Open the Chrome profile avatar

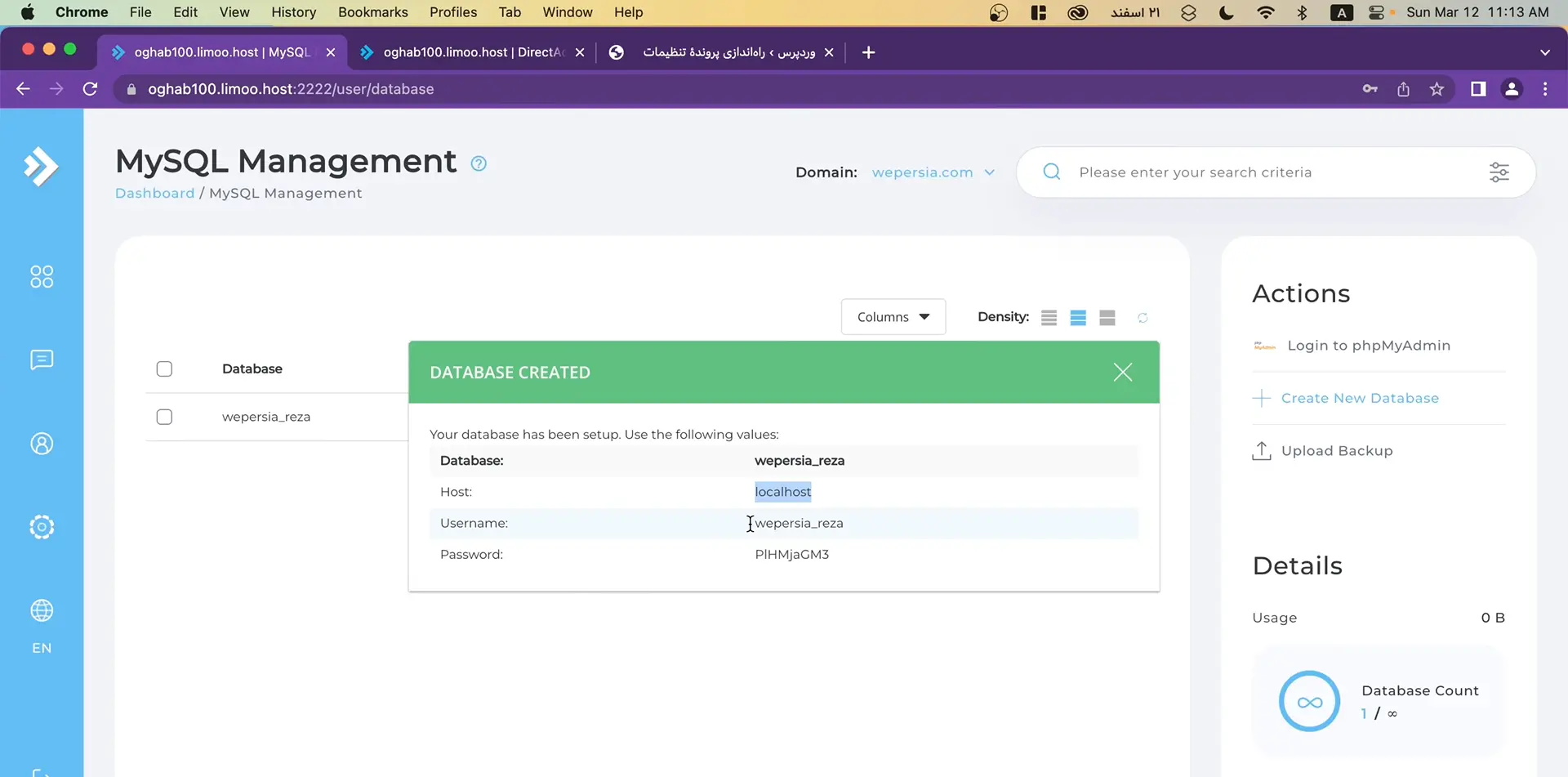[x=1512, y=89]
